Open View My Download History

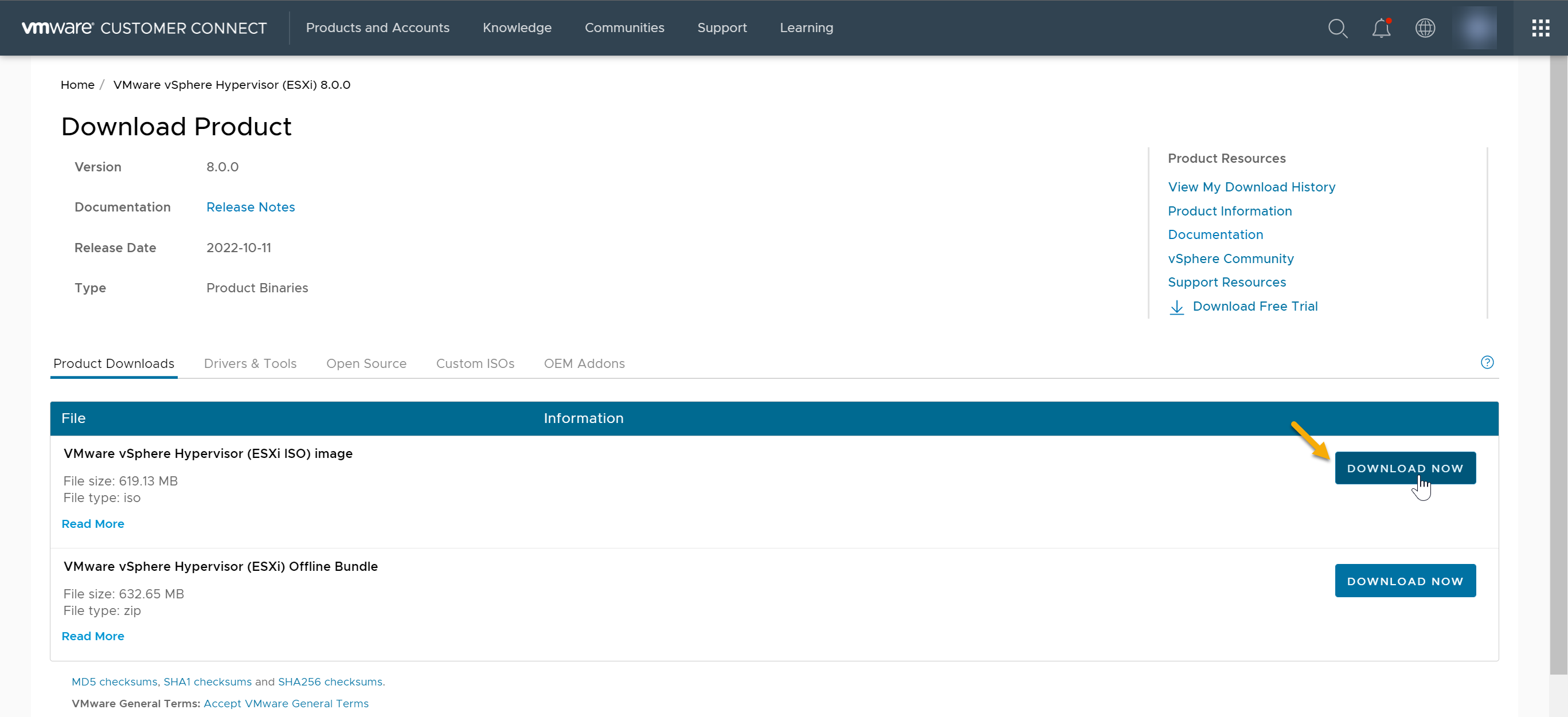[x=1251, y=187]
